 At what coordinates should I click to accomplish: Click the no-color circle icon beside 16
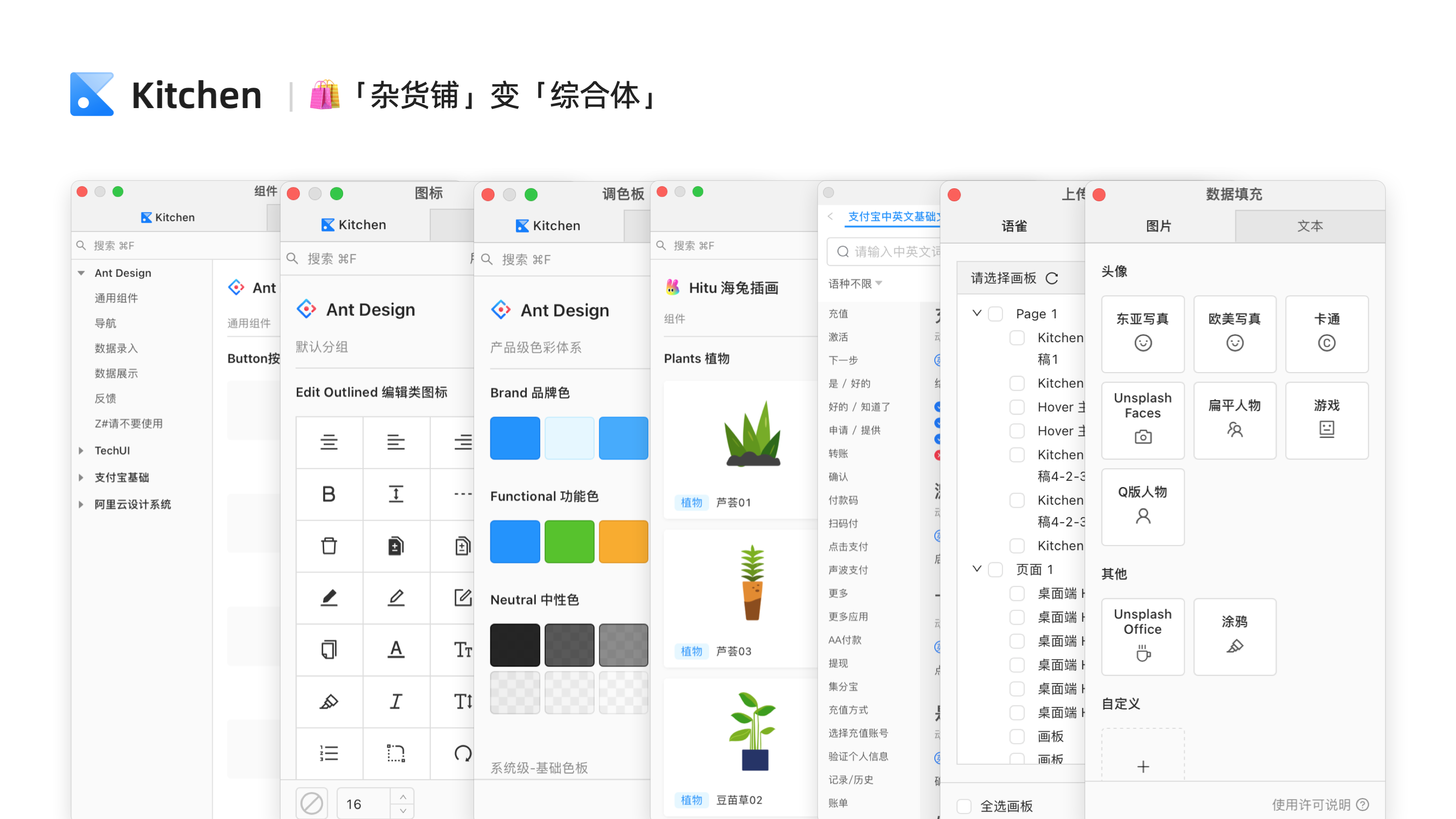tap(311, 803)
